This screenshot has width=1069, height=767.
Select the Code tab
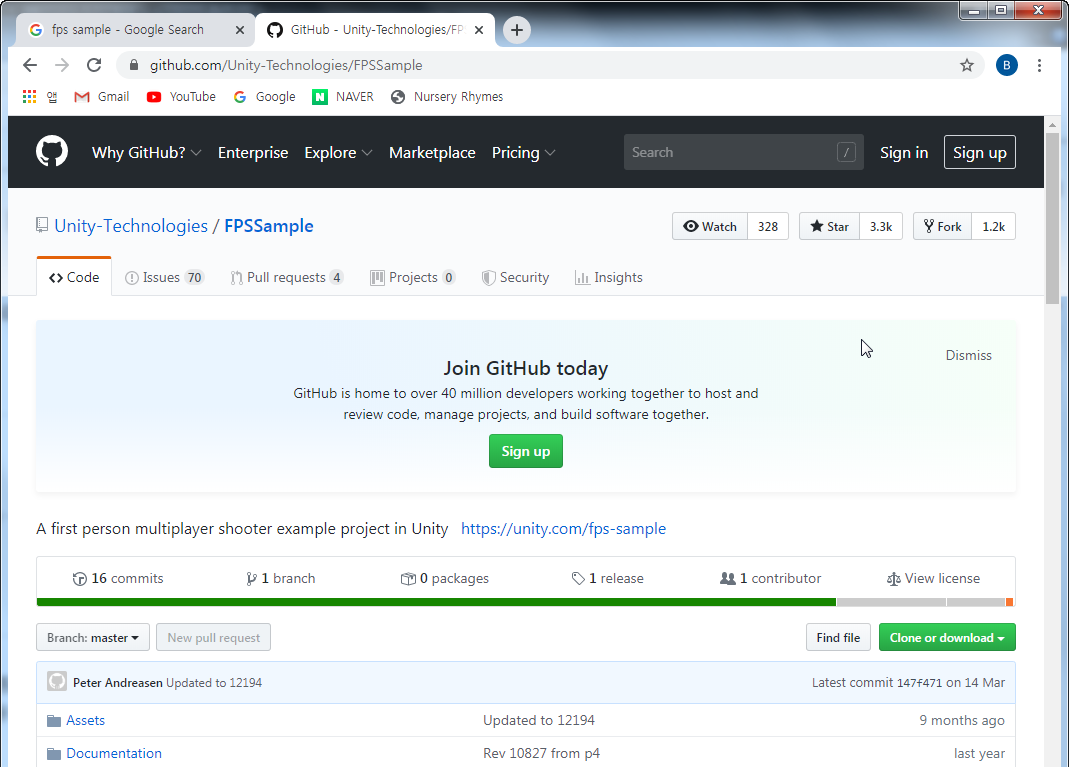[74, 277]
